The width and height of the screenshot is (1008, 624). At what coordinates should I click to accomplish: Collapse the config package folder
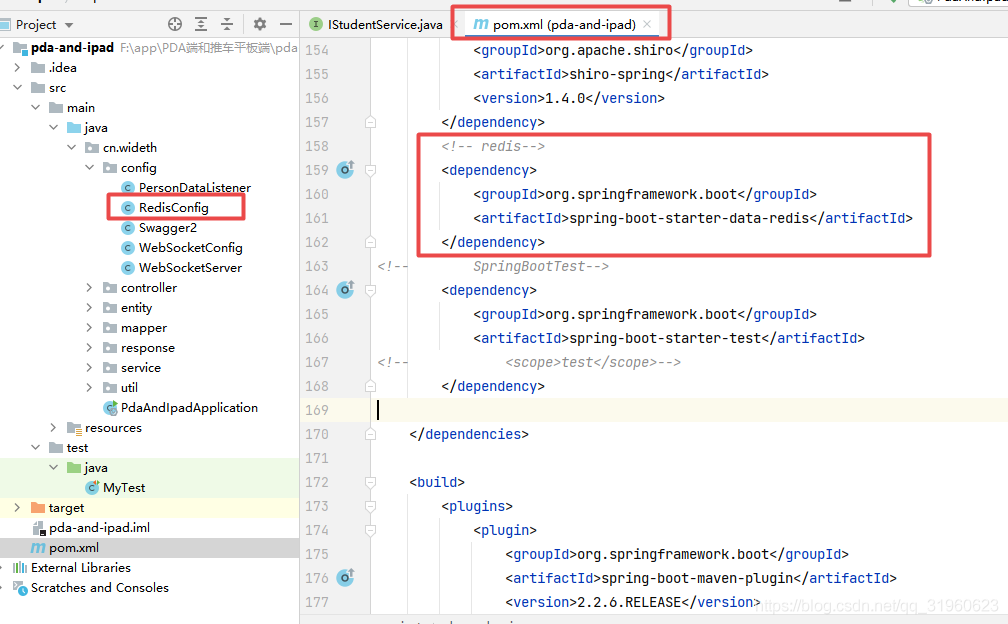(x=90, y=168)
